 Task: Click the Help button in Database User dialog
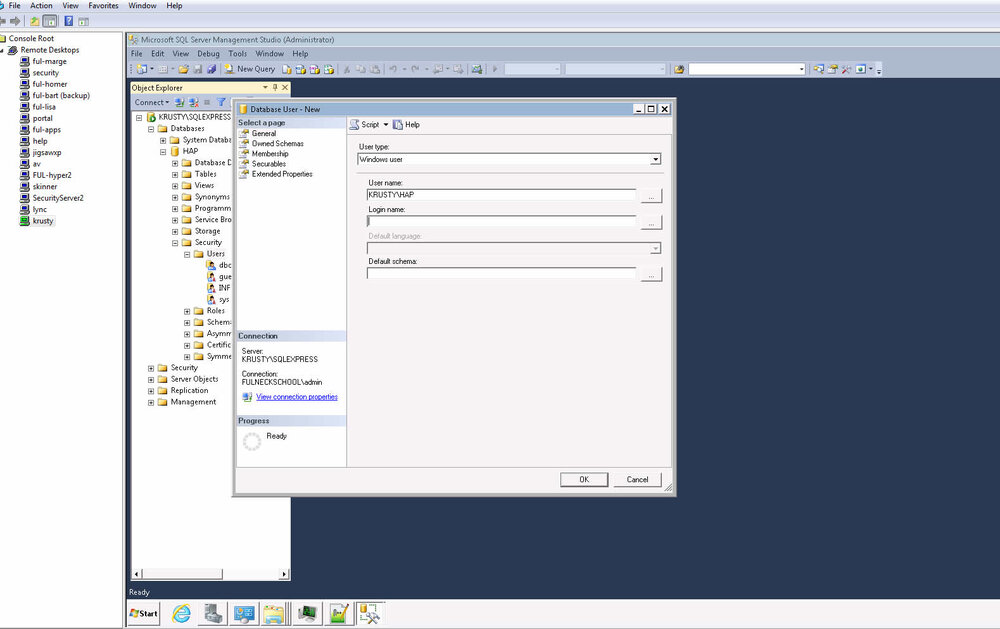(x=406, y=124)
